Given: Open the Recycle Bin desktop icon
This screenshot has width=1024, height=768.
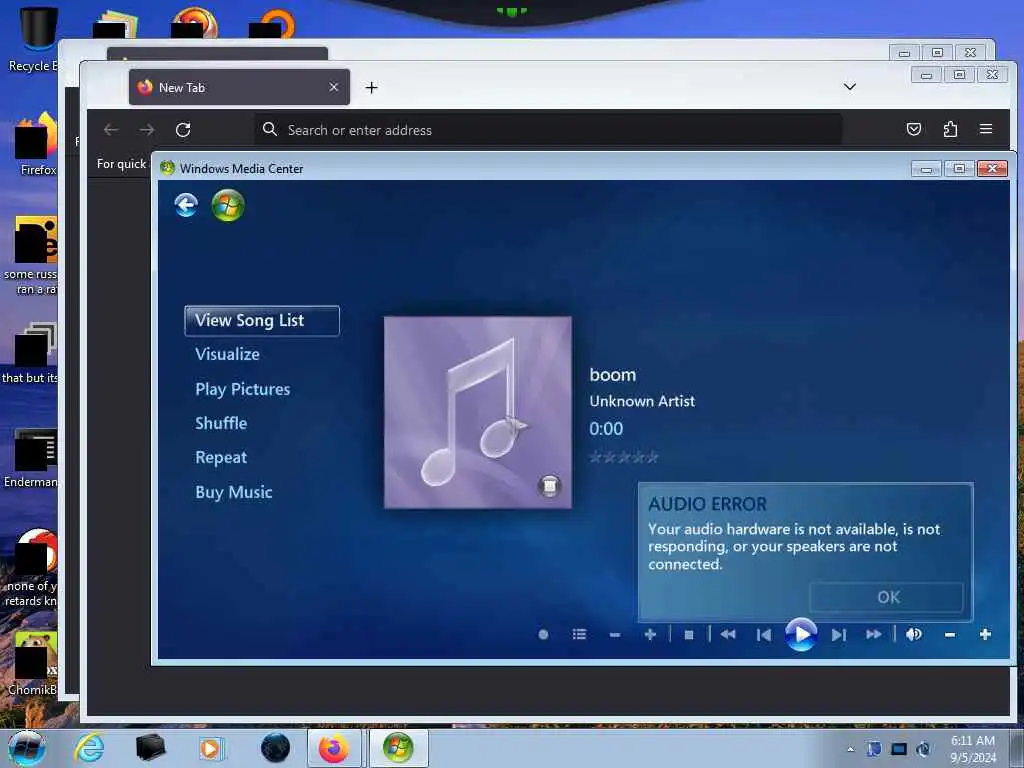Looking at the screenshot, I should [x=36, y=39].
